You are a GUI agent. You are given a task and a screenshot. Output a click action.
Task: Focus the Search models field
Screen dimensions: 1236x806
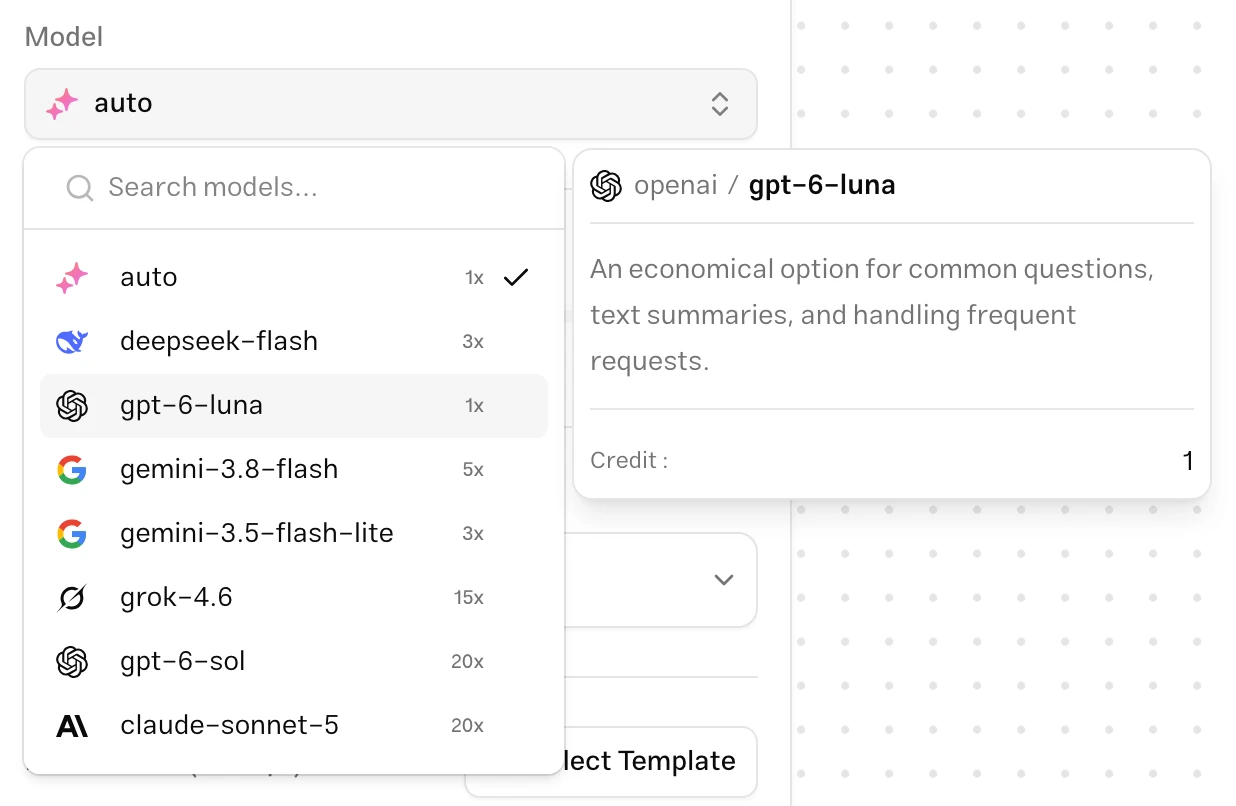click(x=294, y=187)
